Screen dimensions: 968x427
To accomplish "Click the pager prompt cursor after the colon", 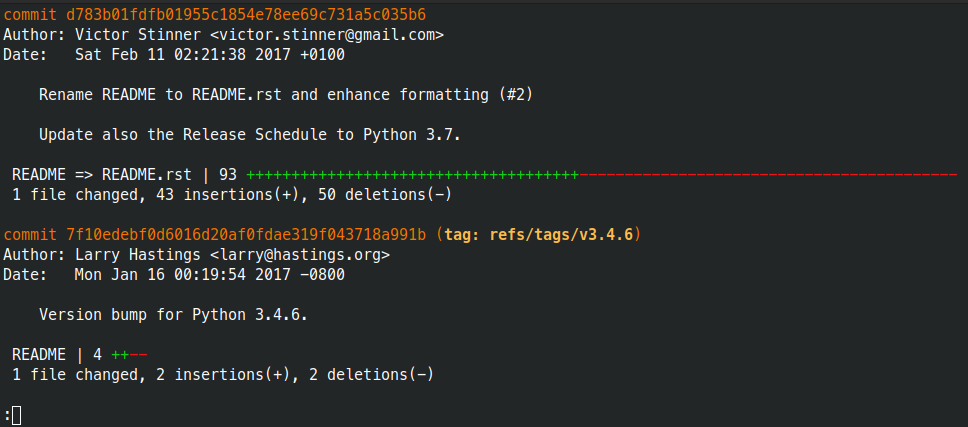I will tap(16, 415).
